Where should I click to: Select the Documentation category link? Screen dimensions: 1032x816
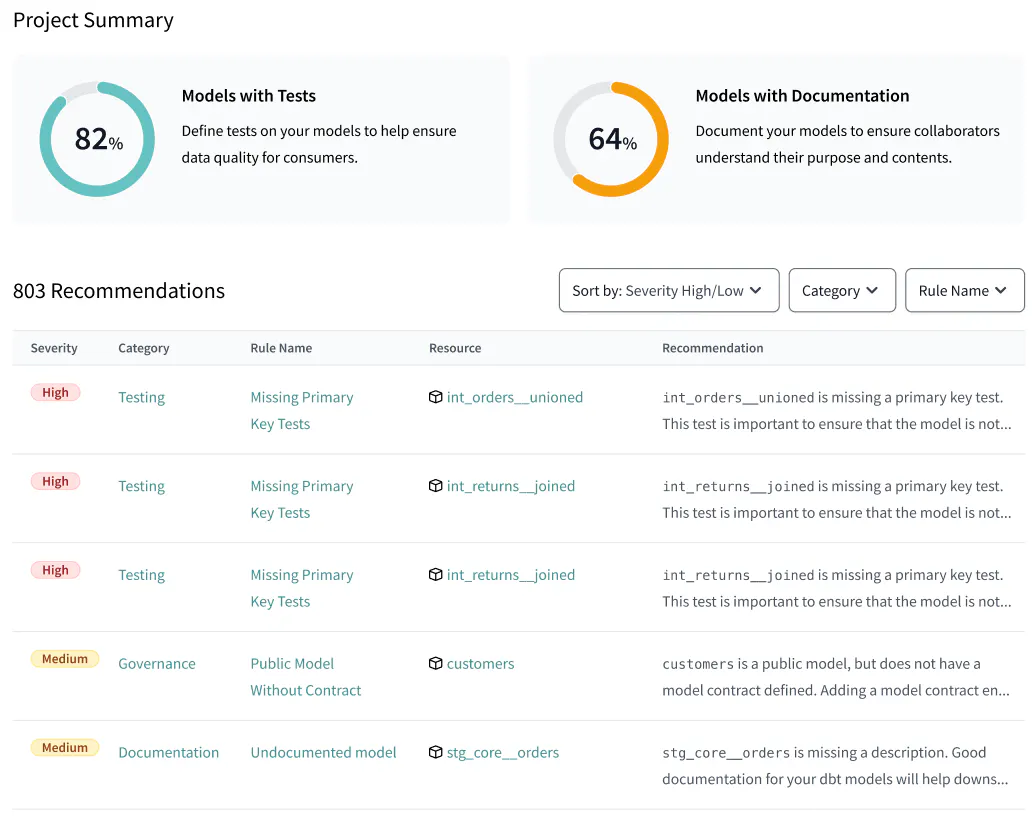[x=168, y=752]
